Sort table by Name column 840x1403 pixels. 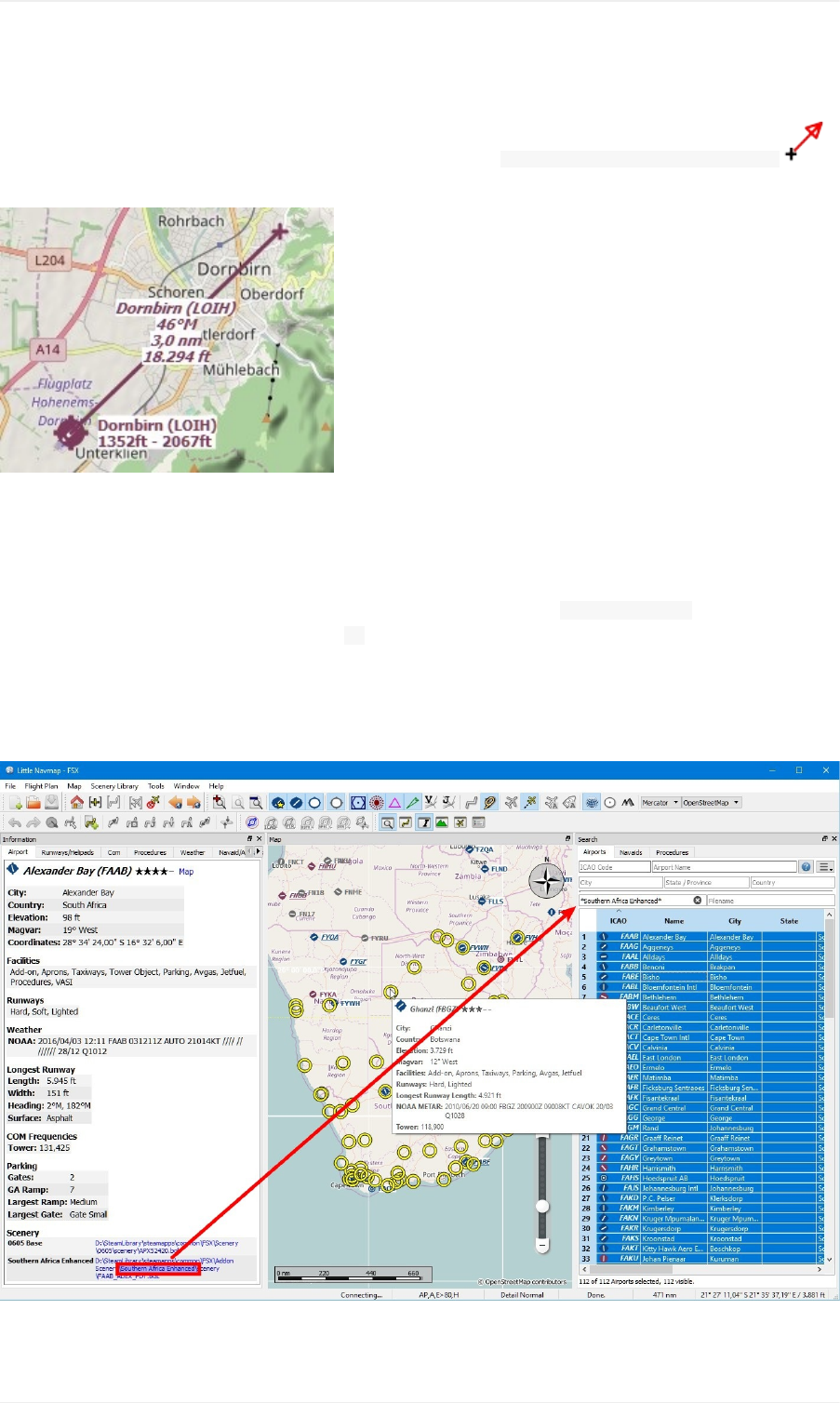(x=673, y=921)
